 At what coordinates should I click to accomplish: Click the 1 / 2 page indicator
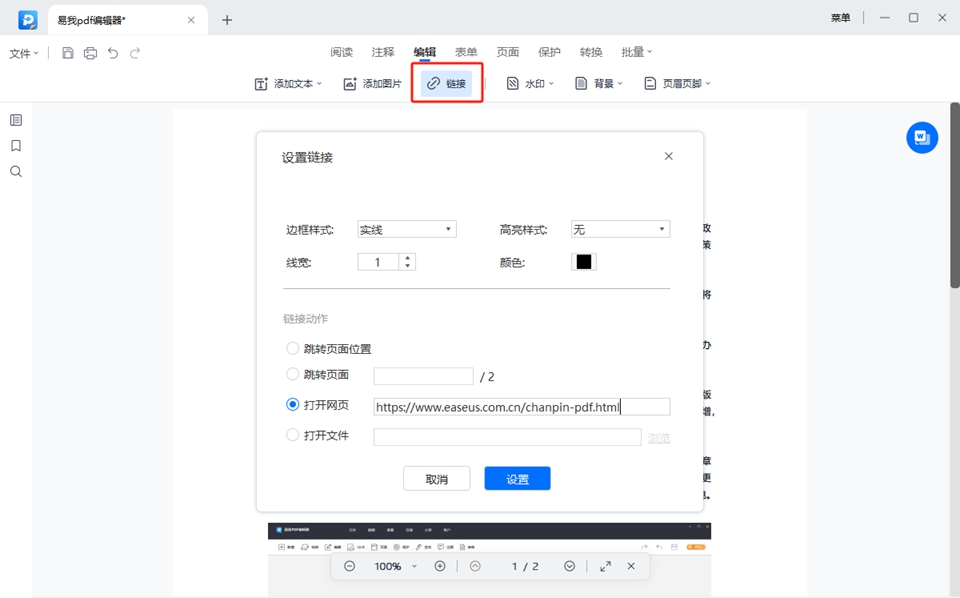[x=525, y=567]
